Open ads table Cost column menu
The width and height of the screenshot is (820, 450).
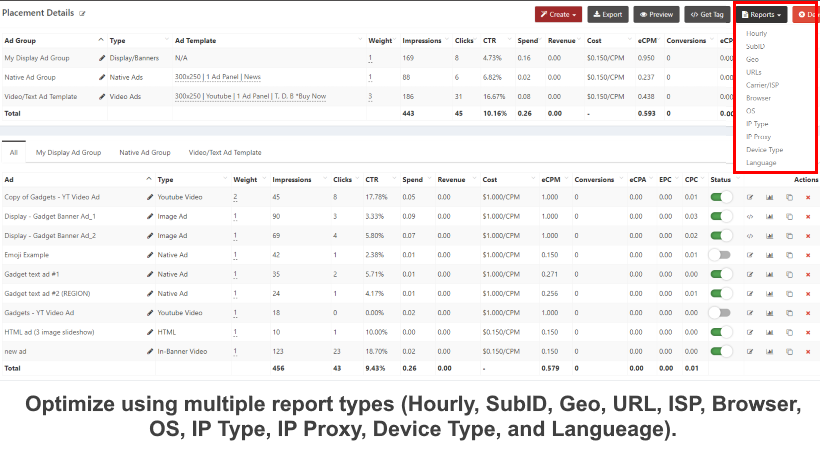(x=533, y=179)
